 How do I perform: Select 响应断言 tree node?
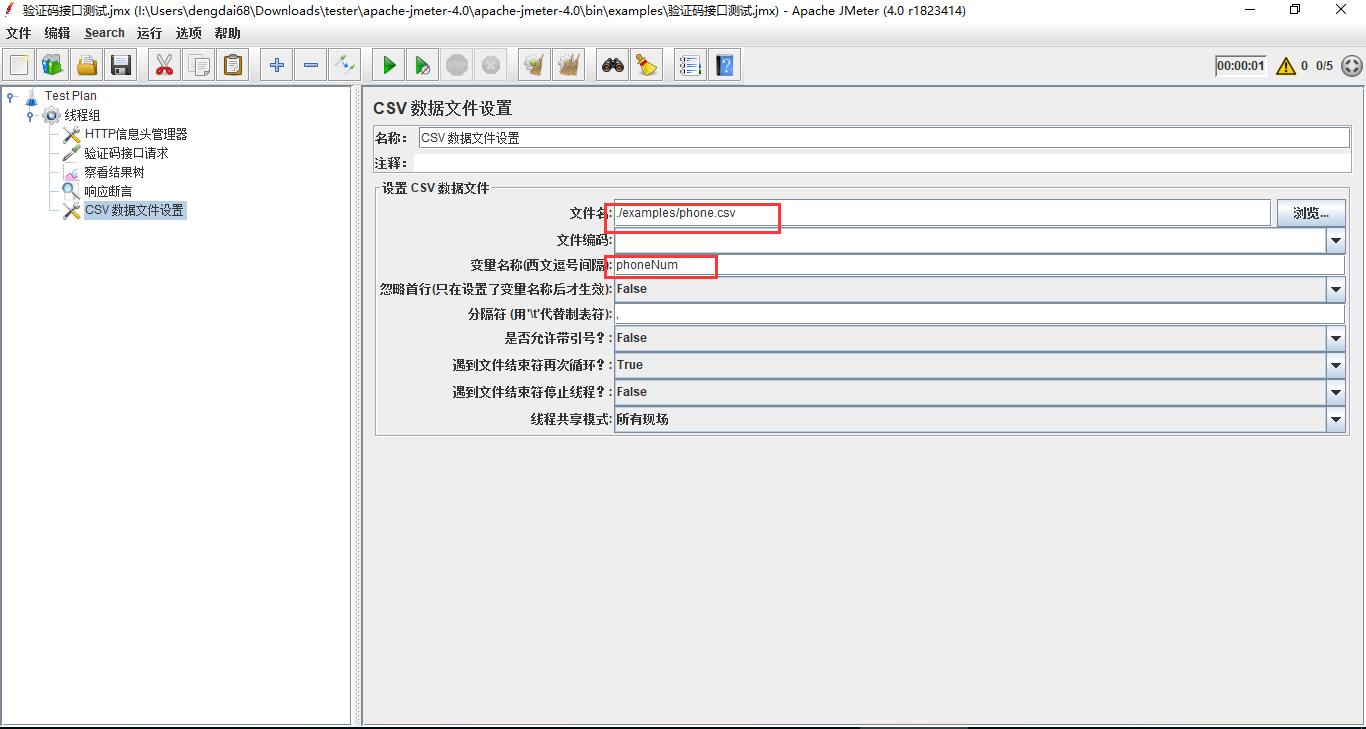[x=108, y=191]
